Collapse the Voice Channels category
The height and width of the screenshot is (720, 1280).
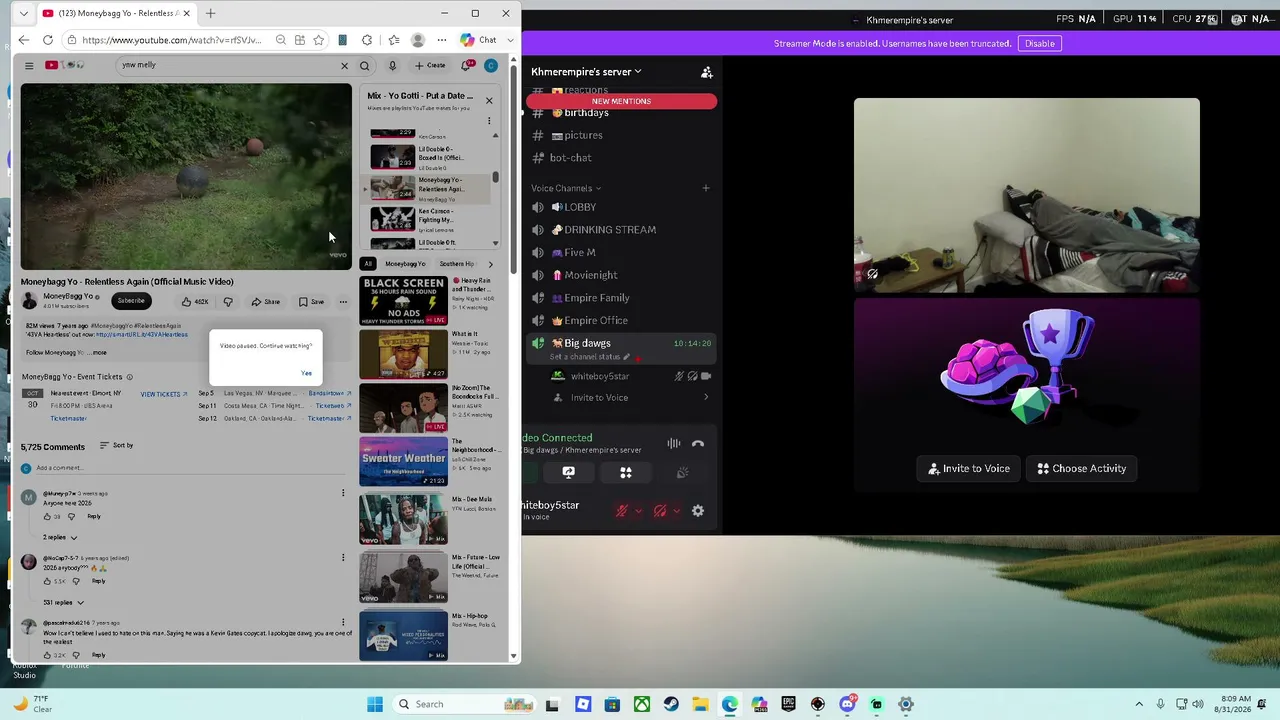pos(566,188)
